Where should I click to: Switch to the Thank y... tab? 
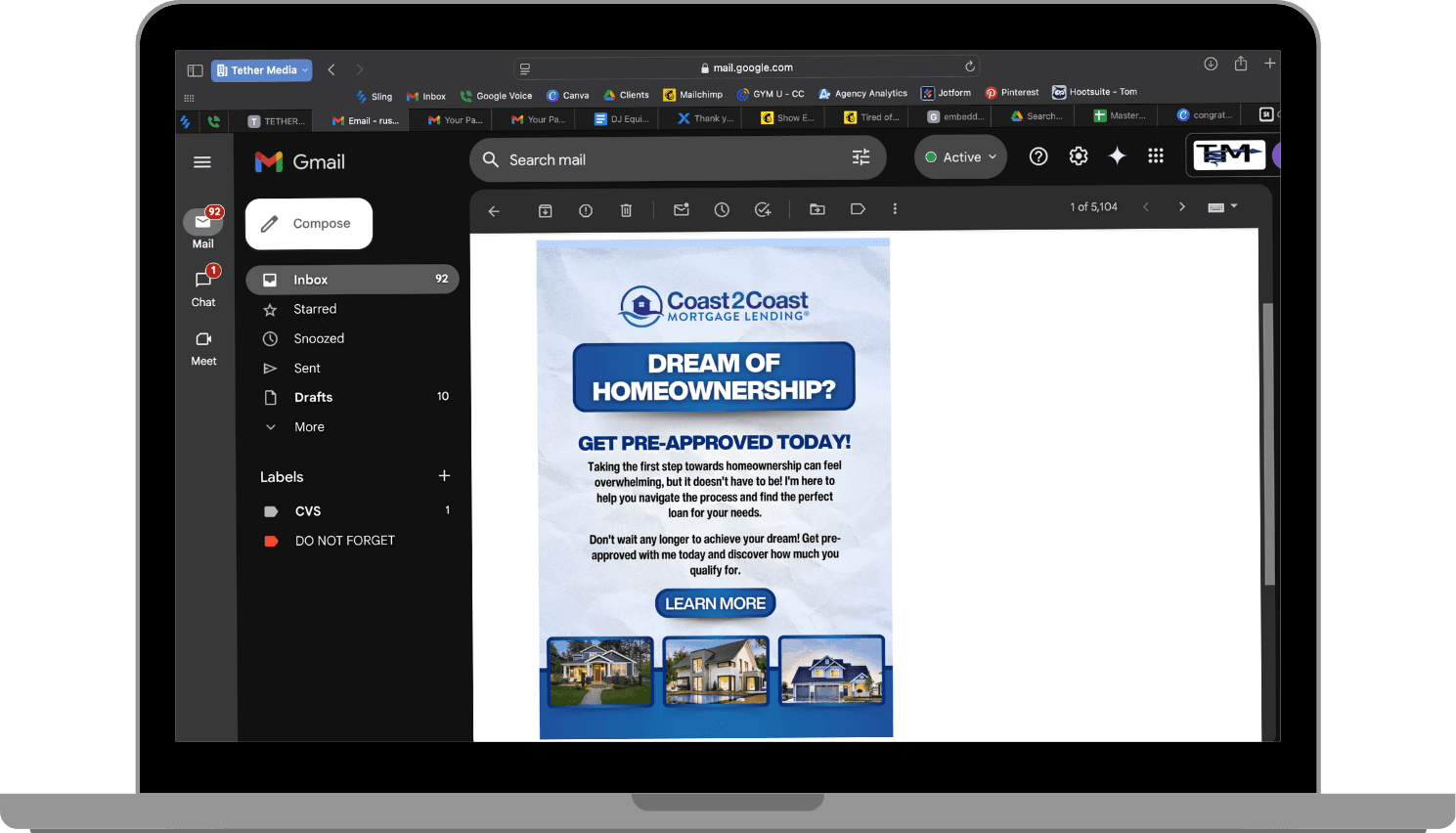click(x=705, y=118)
